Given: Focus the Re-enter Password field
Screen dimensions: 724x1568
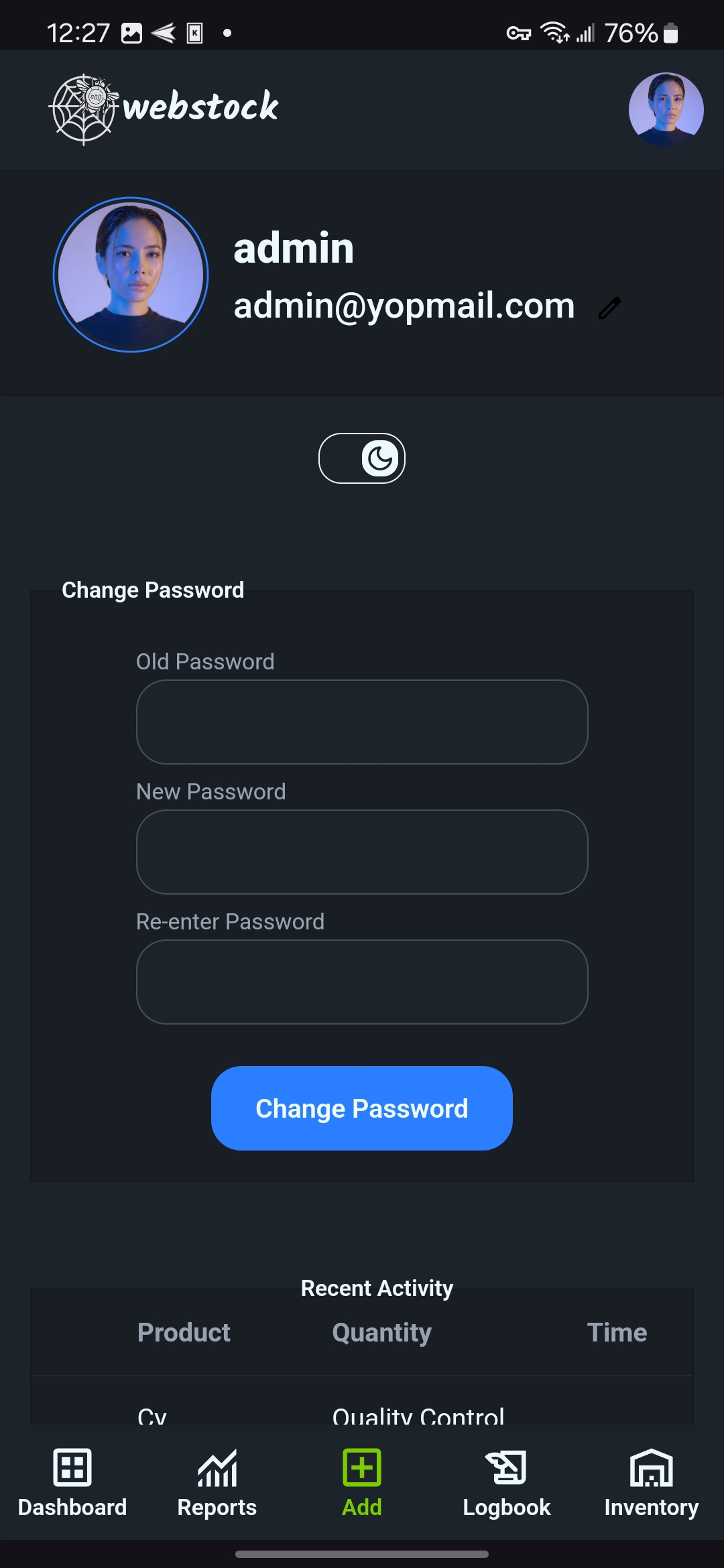Looking at the screenshot, I should point(362,982).
